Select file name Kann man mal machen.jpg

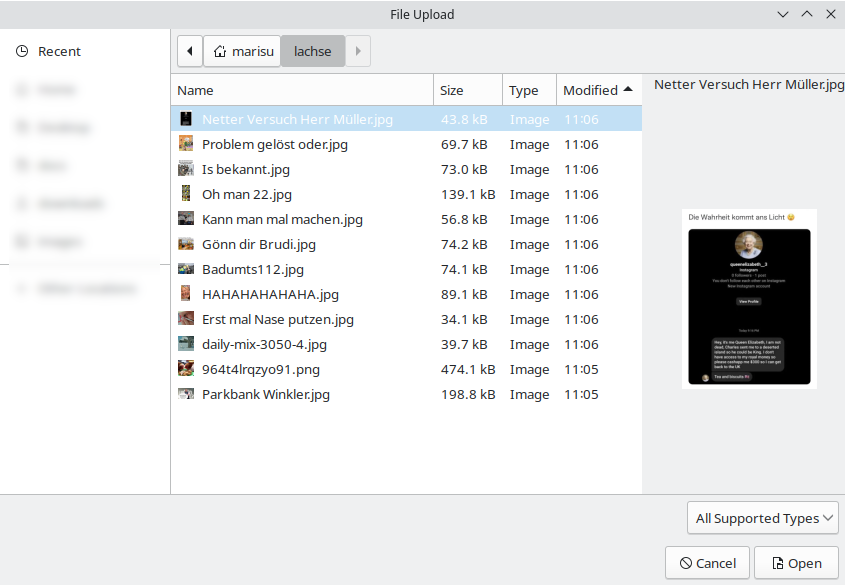pos(282,219)
